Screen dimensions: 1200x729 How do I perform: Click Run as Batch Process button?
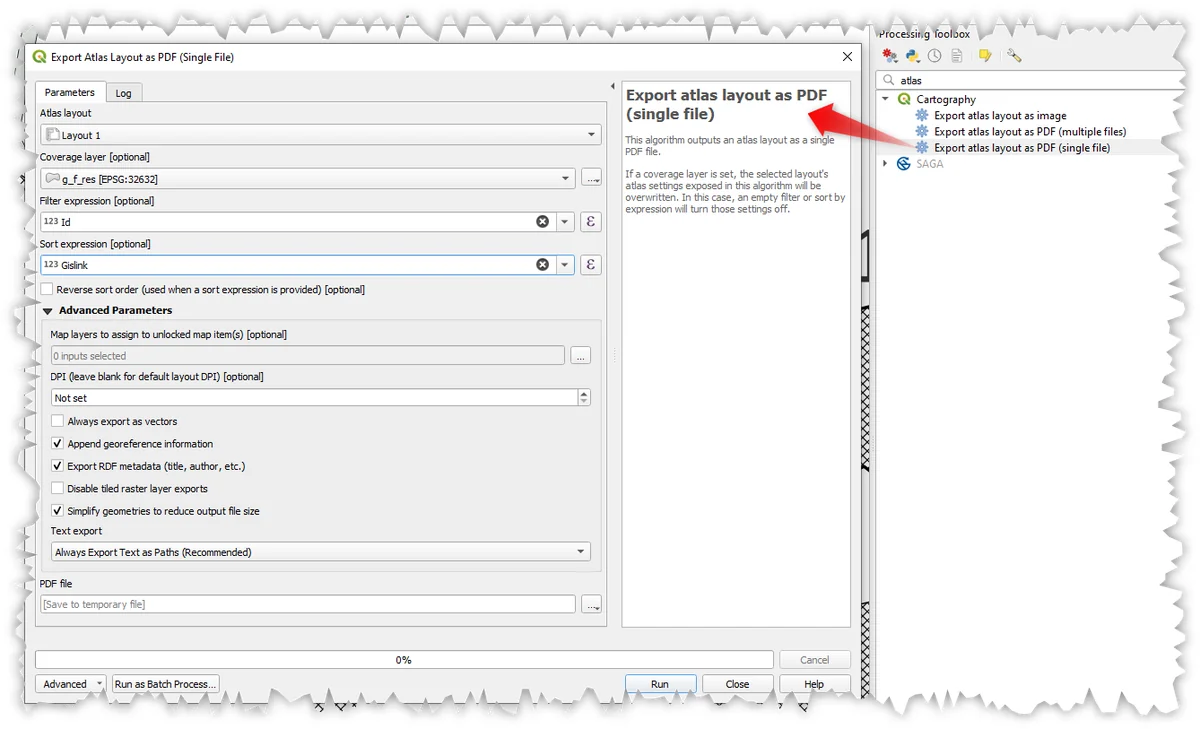[165, 684]
